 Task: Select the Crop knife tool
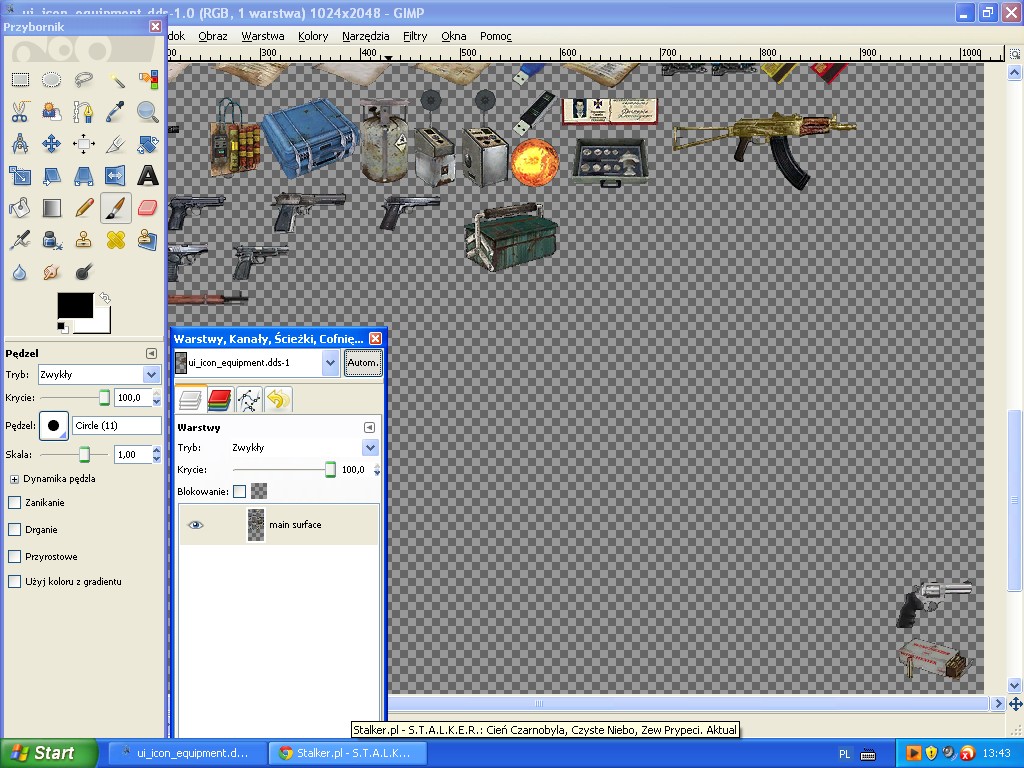(116, 144)
